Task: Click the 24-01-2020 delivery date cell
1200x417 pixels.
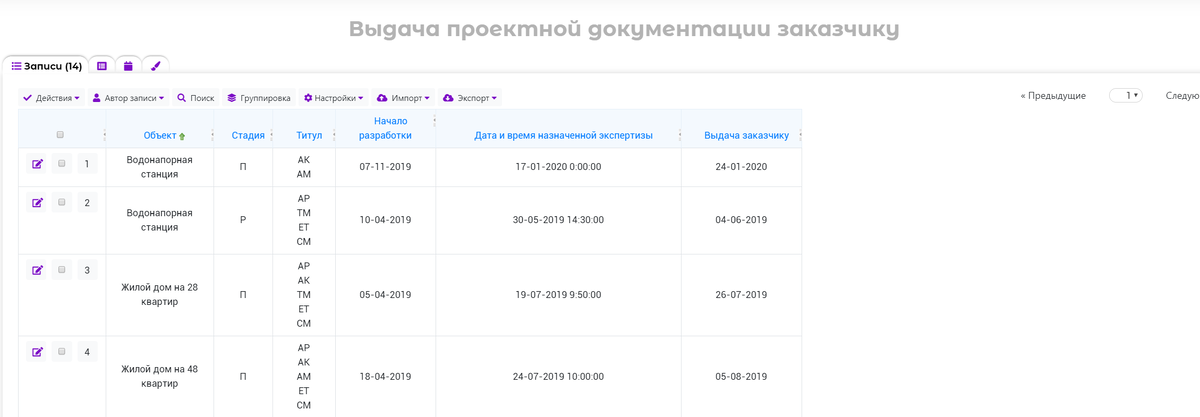Action: pyautogui.click(x=741, y=166)
